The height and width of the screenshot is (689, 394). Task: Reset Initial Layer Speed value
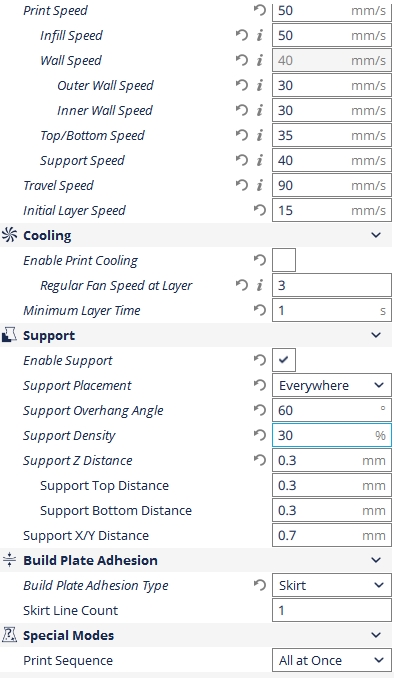tap(260, 210)
